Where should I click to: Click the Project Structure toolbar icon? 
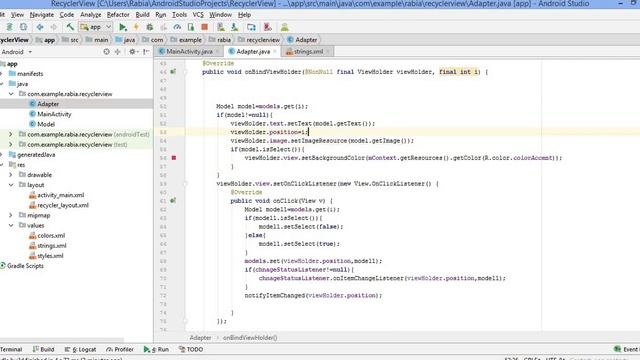tap(251, 27)
